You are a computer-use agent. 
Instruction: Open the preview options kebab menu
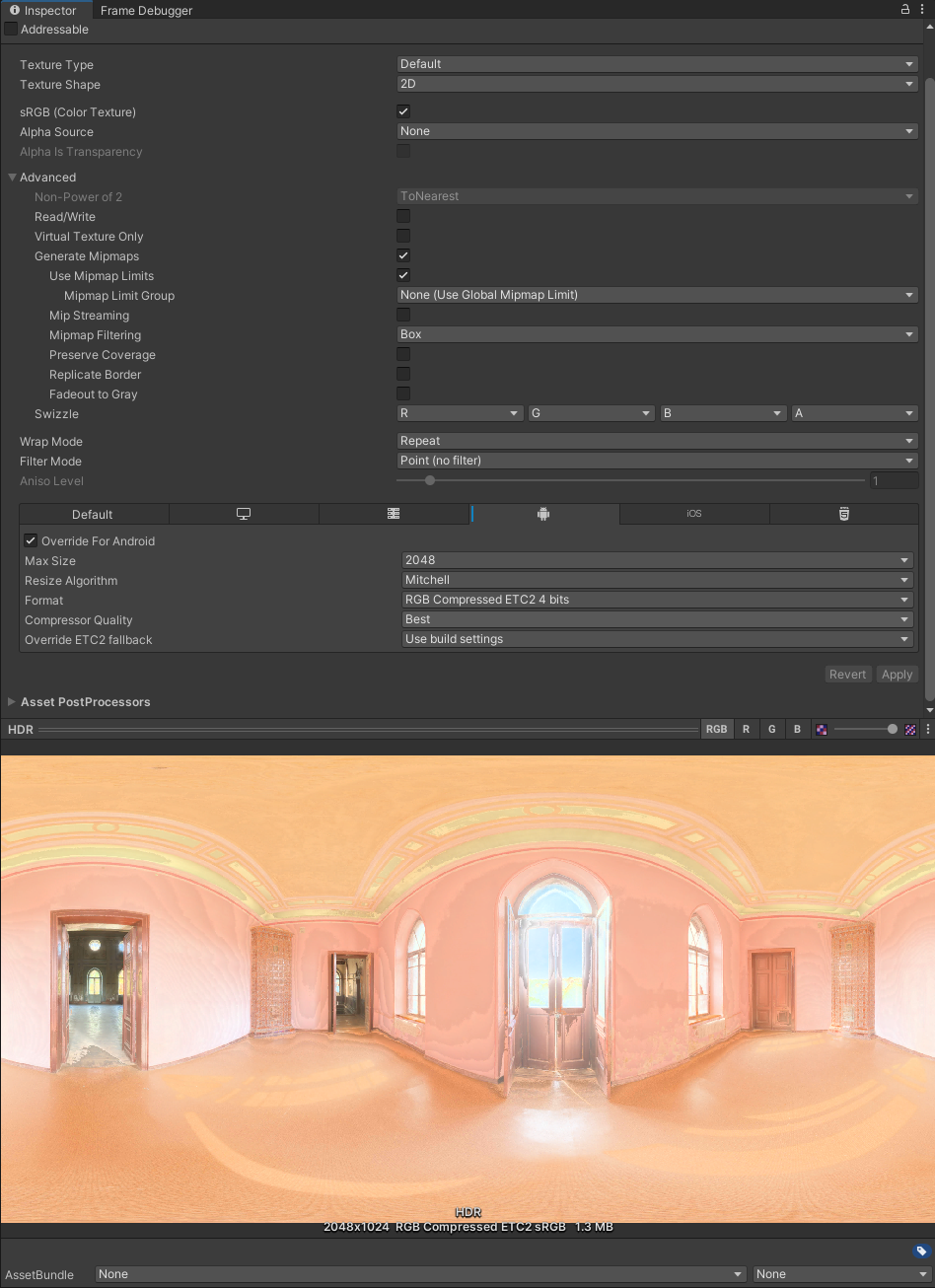(927, 729)
